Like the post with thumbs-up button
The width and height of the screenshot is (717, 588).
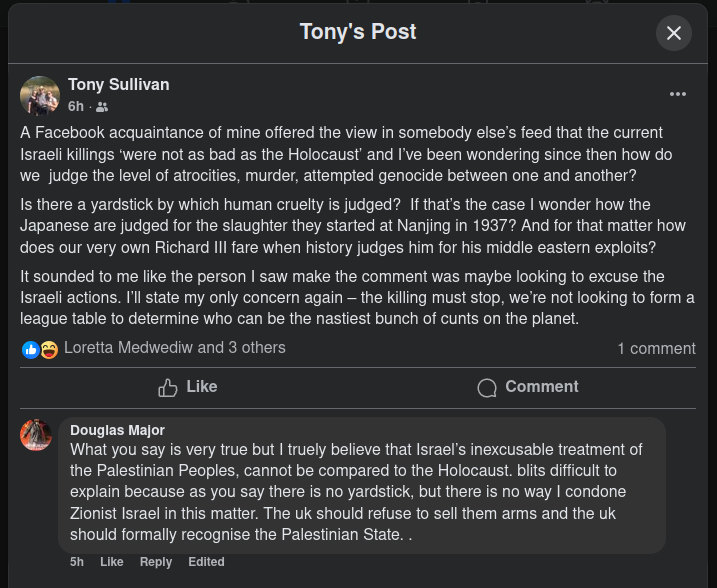pos(187,387)
